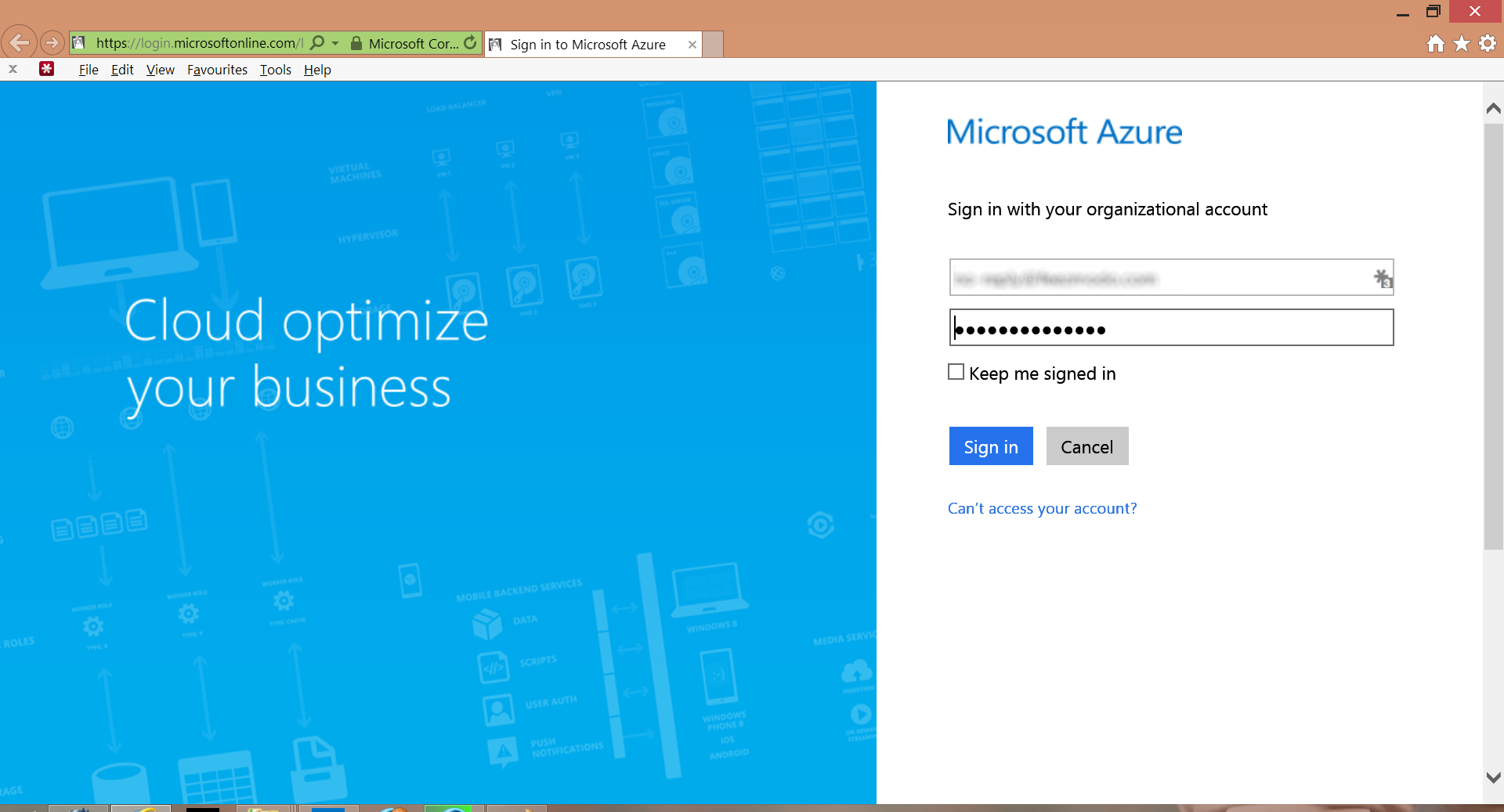Open the File menu

[x=89, y=70]
